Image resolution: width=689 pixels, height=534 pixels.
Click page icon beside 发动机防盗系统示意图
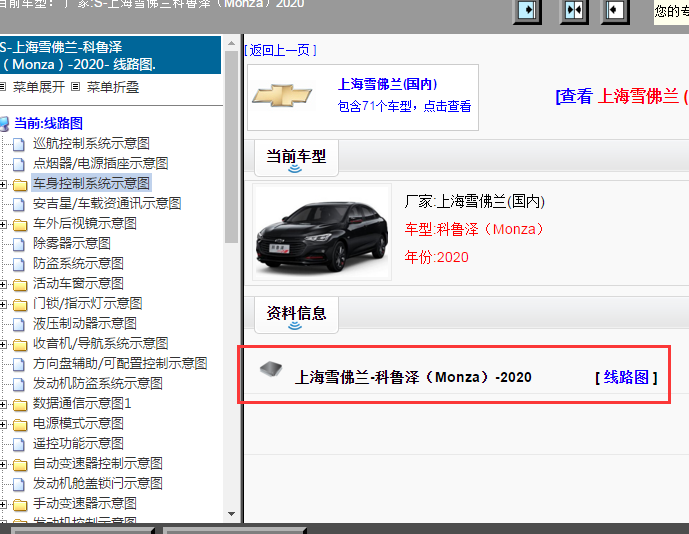tap(18, 385)
